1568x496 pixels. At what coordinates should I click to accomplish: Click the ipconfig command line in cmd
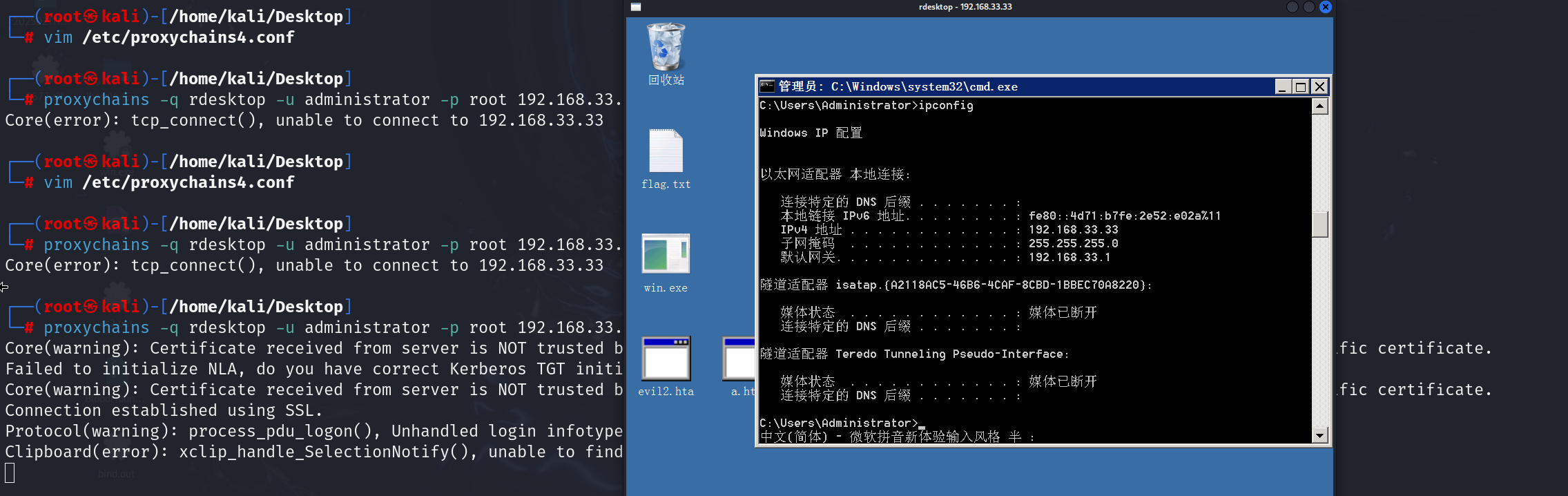tap(867, 105)
